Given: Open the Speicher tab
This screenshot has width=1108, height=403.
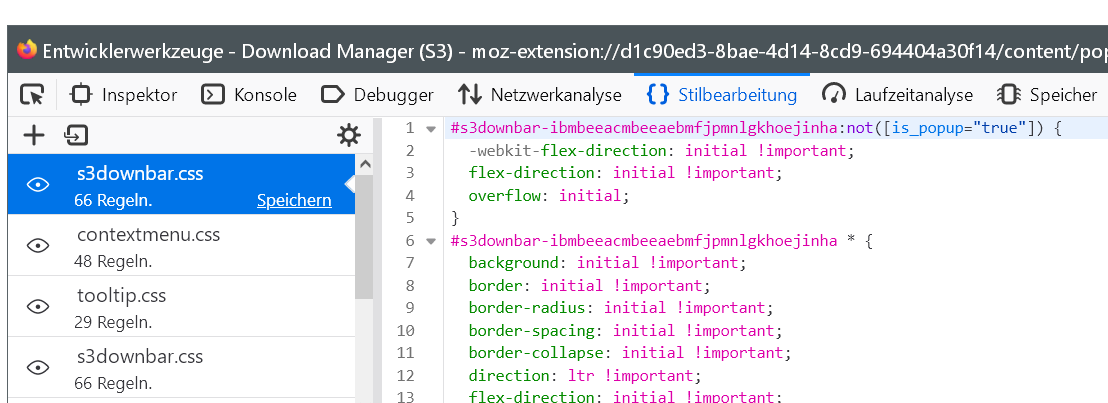Looking at the screenshot, I should click(1047, 95).
